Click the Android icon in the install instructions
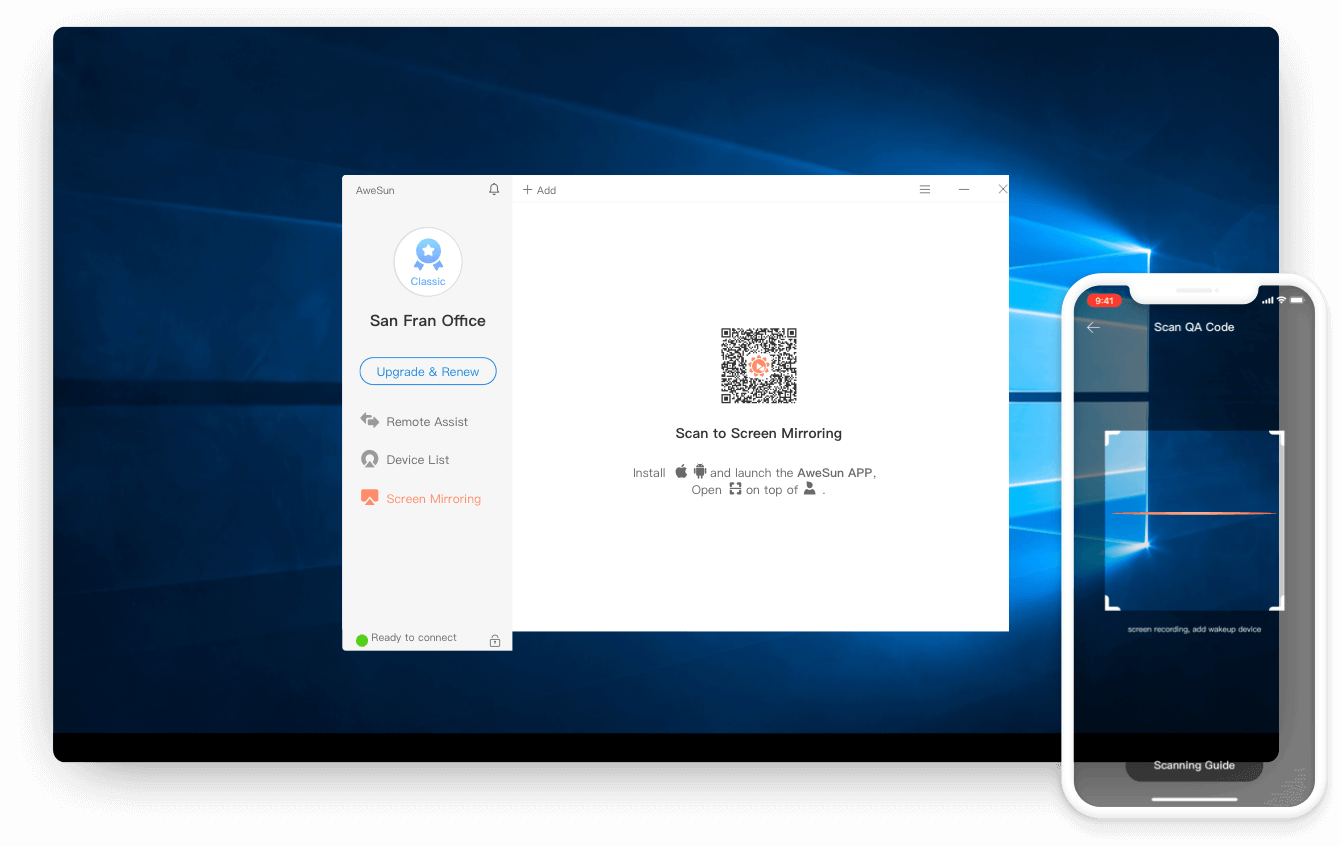 point(699,471)
